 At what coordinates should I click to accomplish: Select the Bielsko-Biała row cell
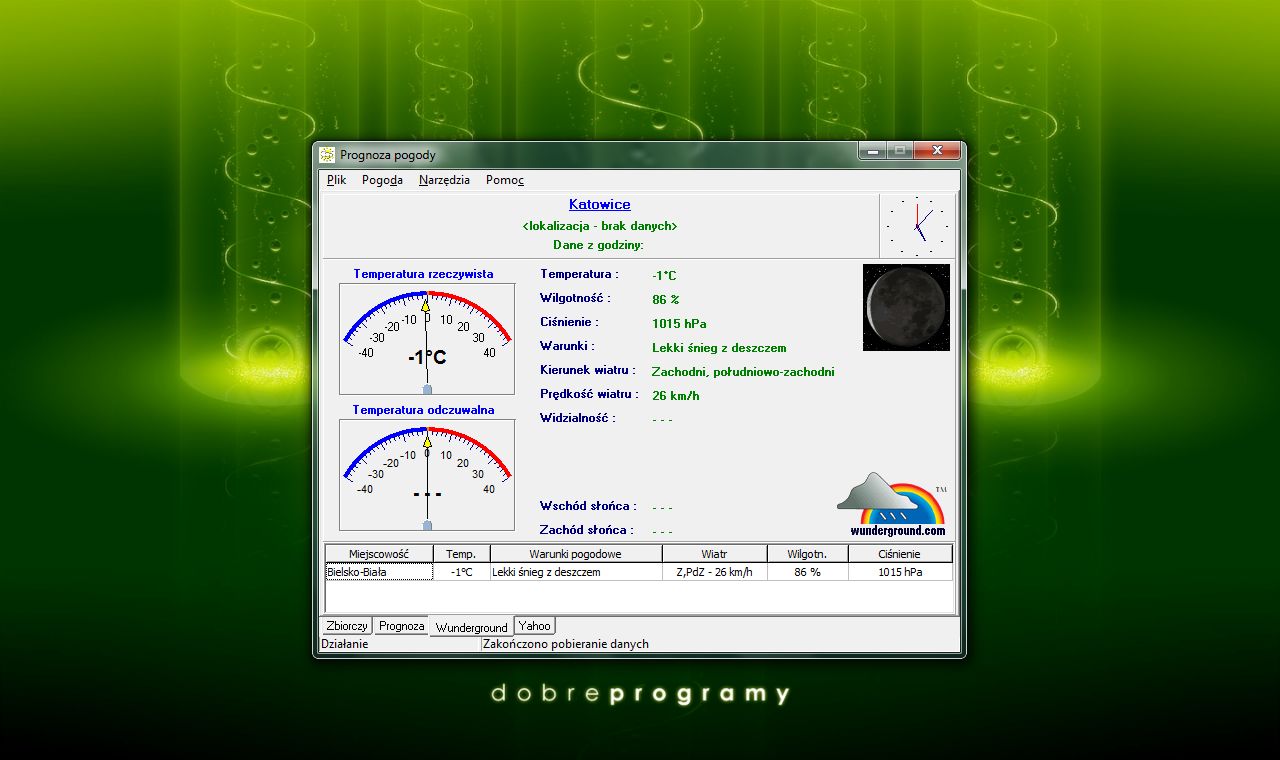[x=379, y=572]
